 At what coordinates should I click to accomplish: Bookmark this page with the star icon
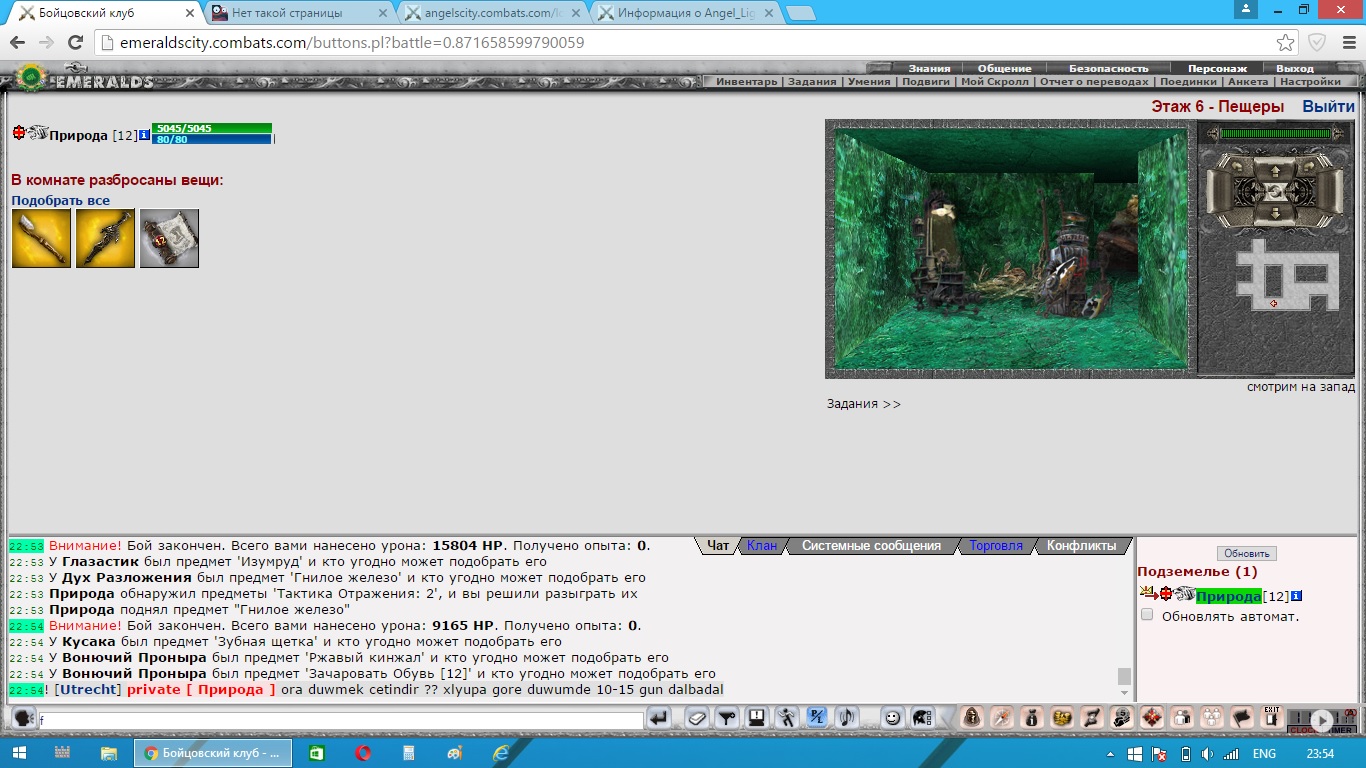click(1286, 43)
